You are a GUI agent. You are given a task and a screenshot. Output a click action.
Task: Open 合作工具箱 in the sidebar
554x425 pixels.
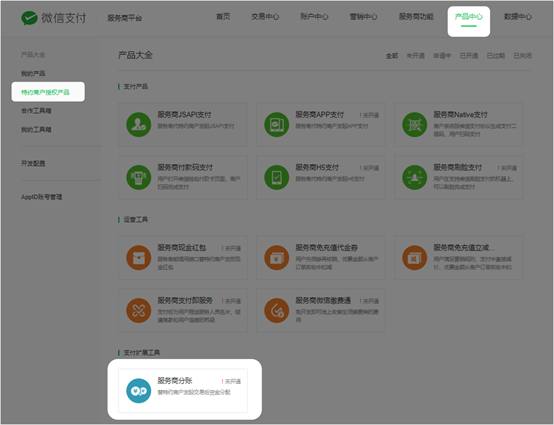pyautogui.click(x=36, y=111)
